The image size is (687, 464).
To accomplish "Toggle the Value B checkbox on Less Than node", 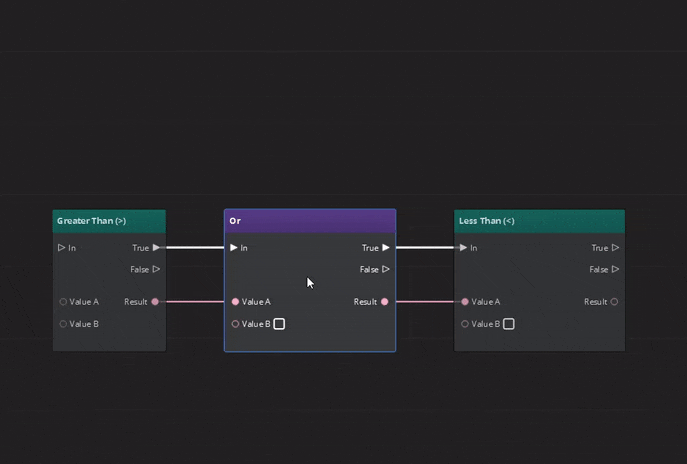I will 509,324.
